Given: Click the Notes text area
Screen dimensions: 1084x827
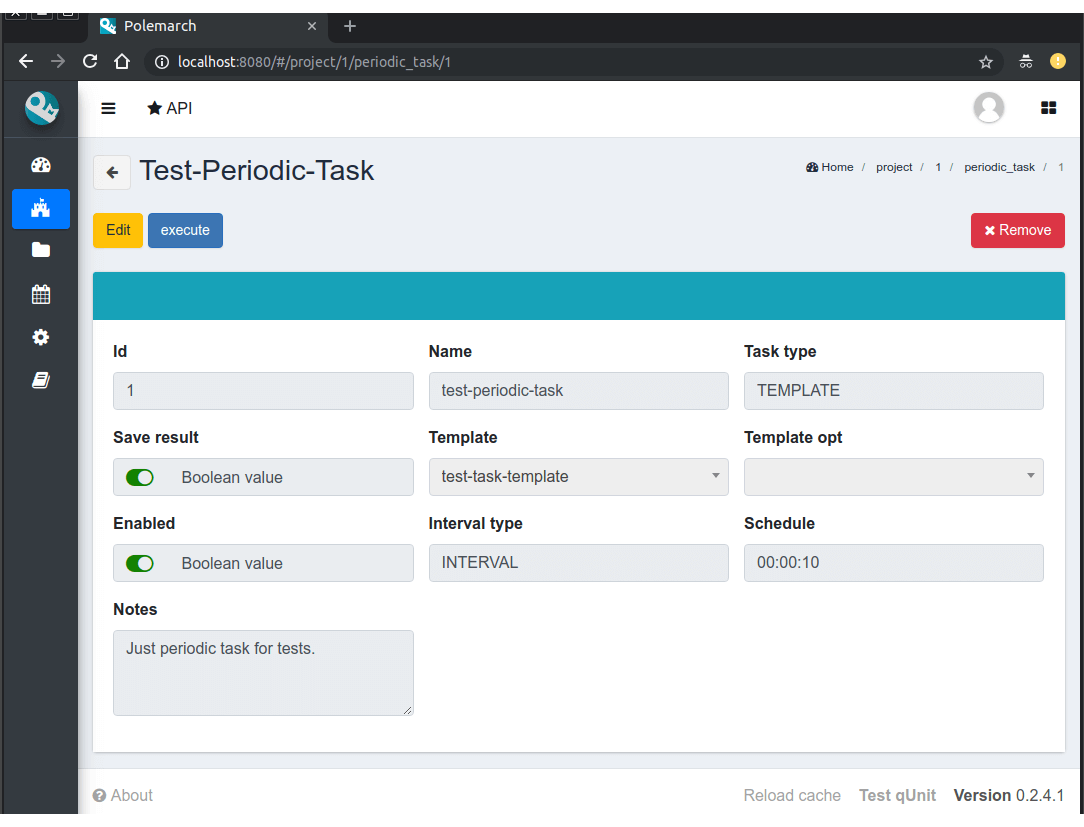Looking at the screenshot, I should tap(263, 673).
